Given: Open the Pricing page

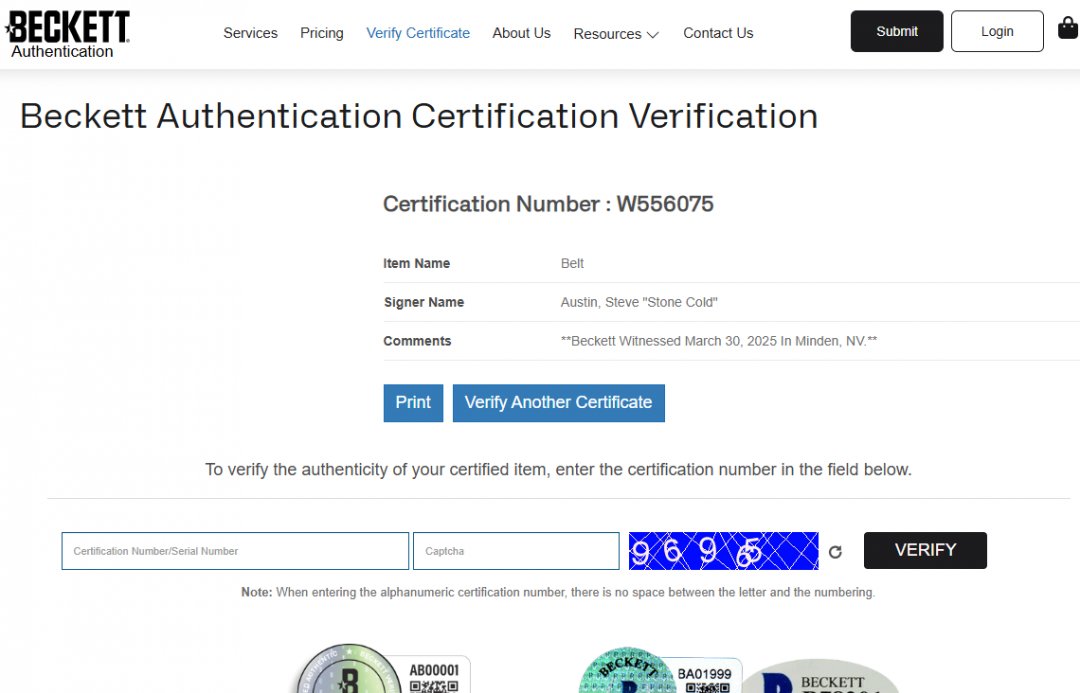Looking at the screenshot, I should coord(322,33).
